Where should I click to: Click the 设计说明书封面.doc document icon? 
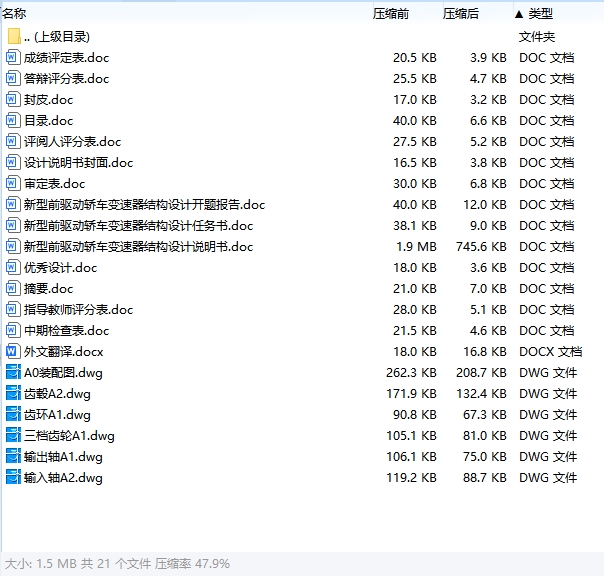(x=12, y=163)
